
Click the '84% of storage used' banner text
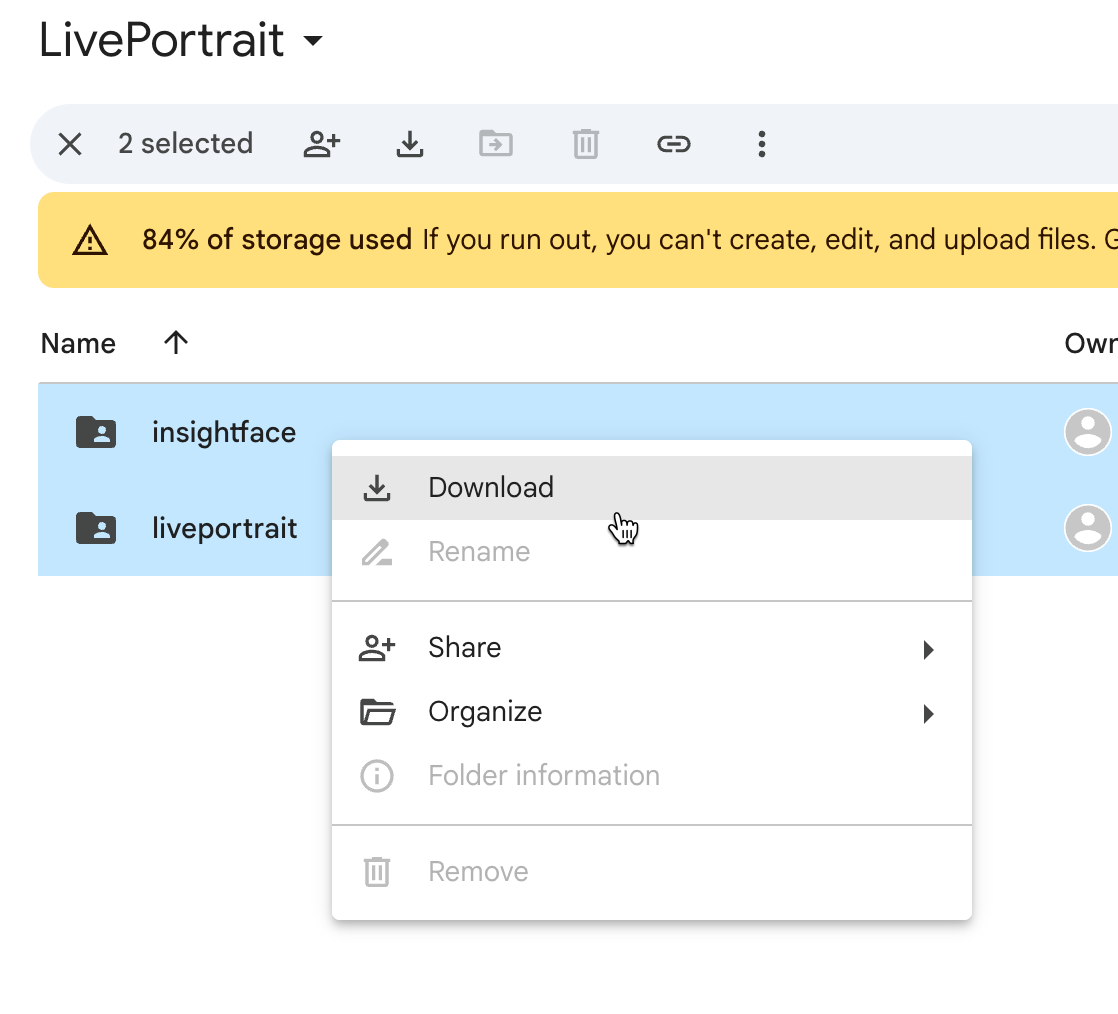[277, 240]
